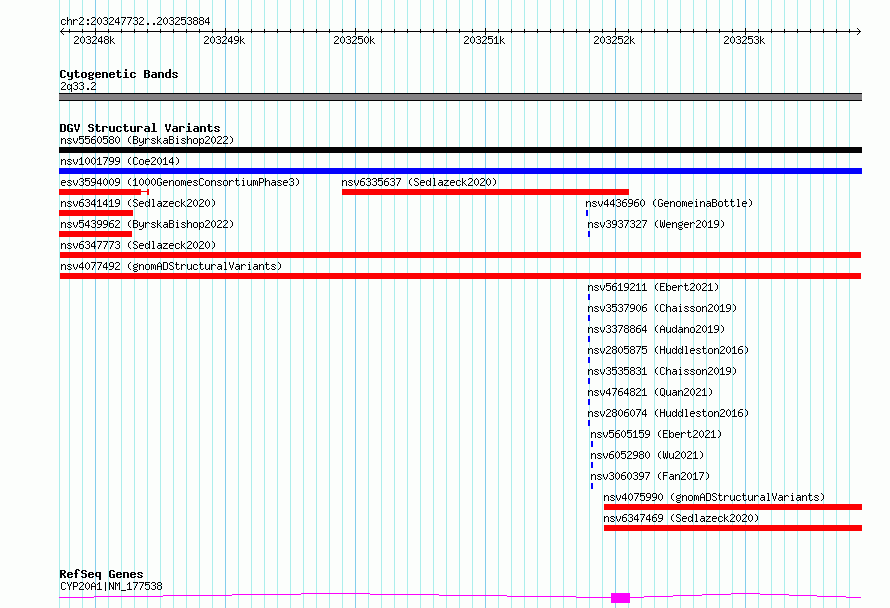The image size is (890, 608).
Task: Open nsv5439962 (ByrskaBishop2022) label
Action: click(147, 224)
